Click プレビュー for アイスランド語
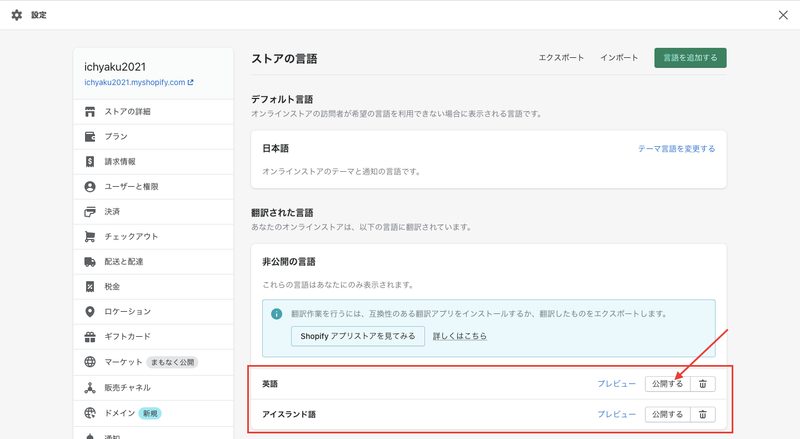The height and width of the screenshot is (439, 800). pos(616,414)
